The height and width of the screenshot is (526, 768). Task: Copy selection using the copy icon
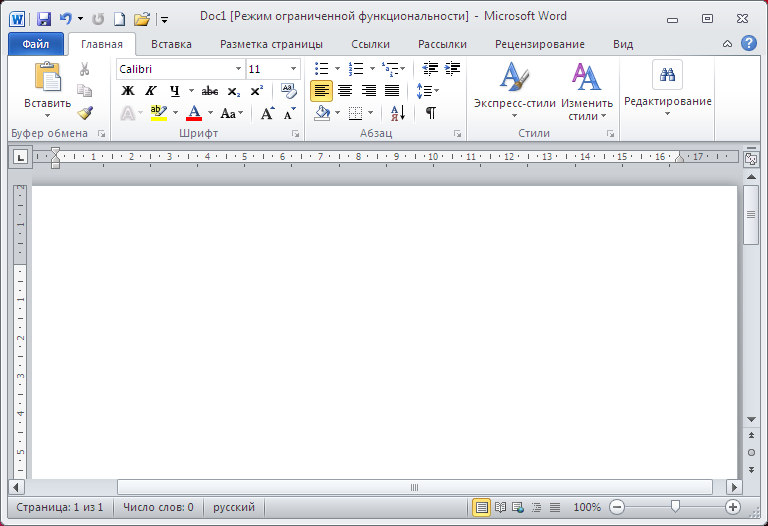(x=84, y=91)
